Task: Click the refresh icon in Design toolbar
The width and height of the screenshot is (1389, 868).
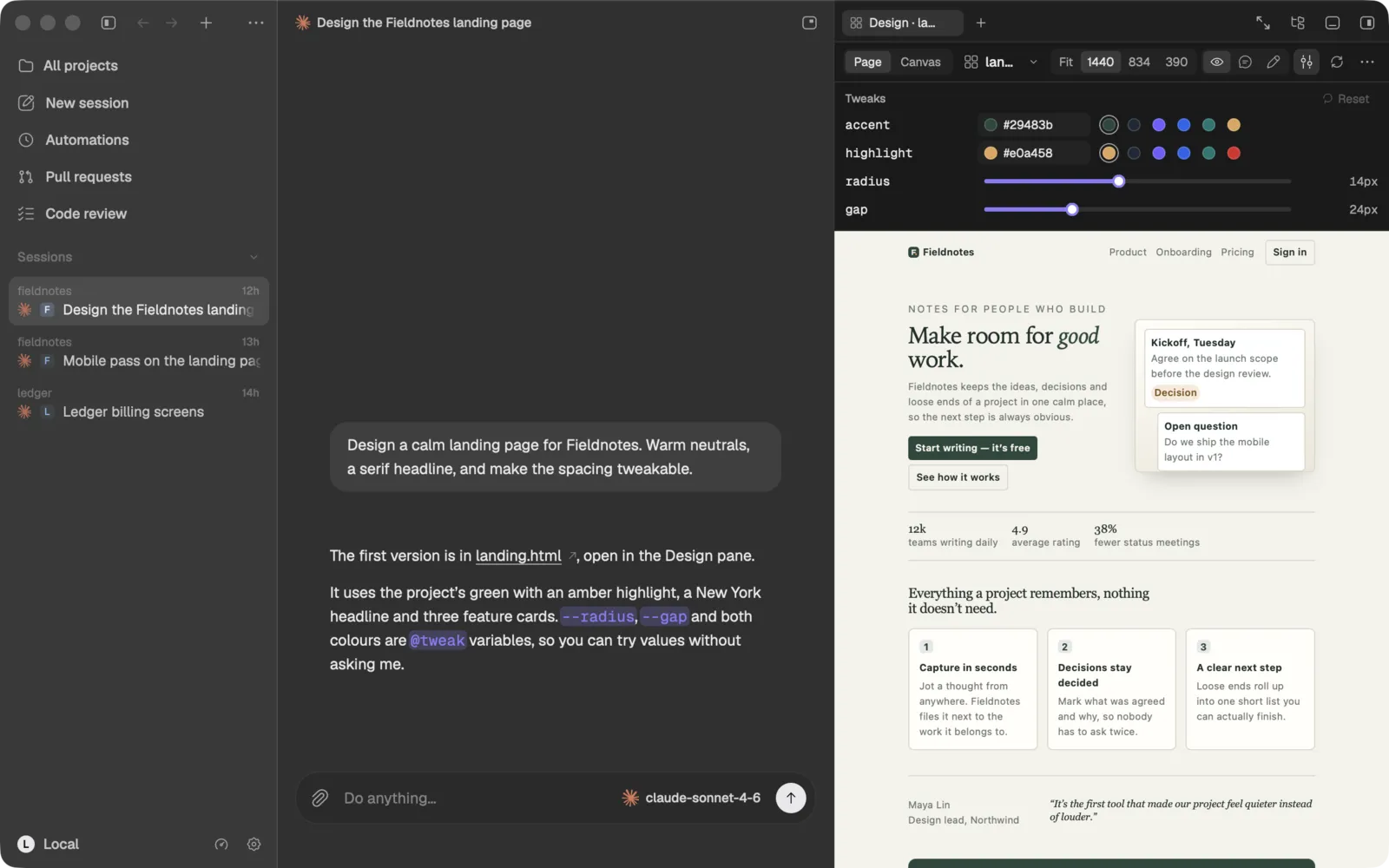Action: (x=1337, y=62)
